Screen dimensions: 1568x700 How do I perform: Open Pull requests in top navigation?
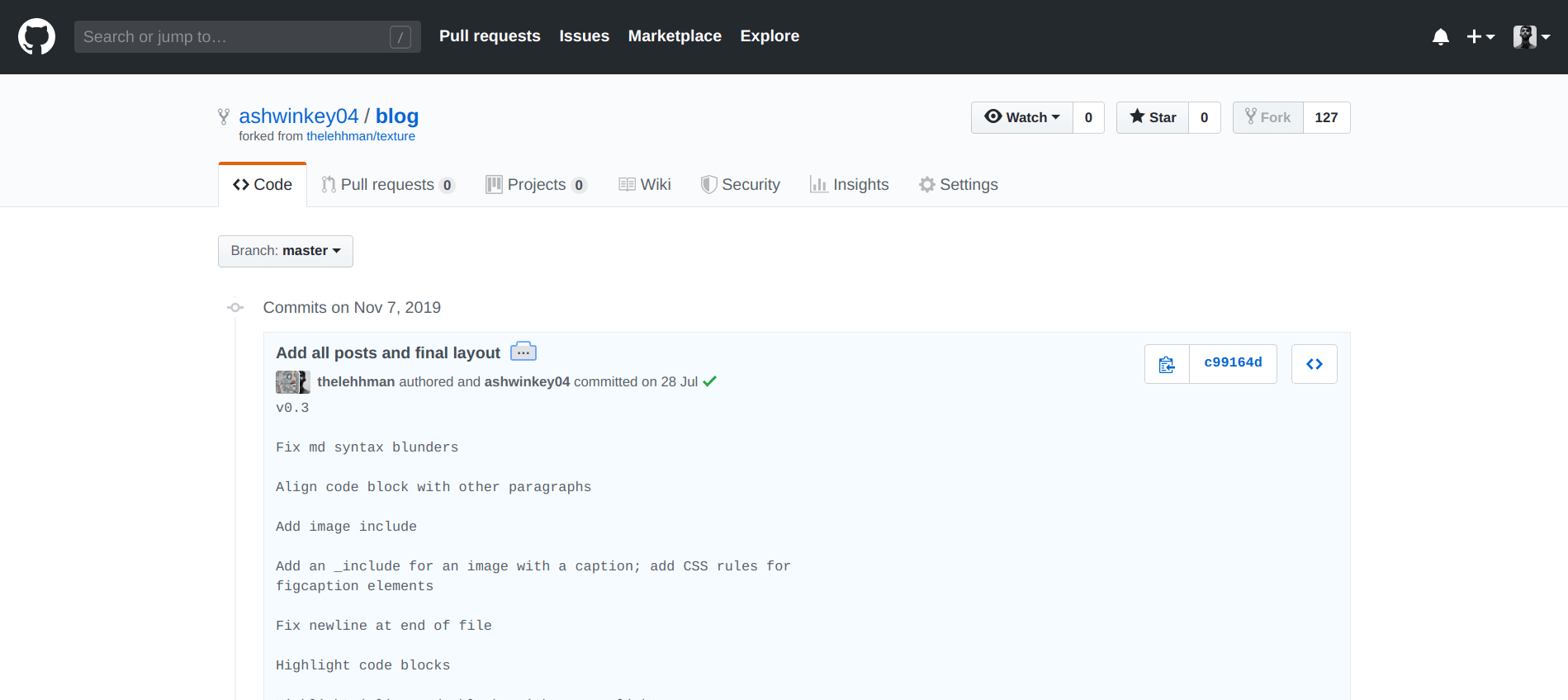(x=490, y=36)
